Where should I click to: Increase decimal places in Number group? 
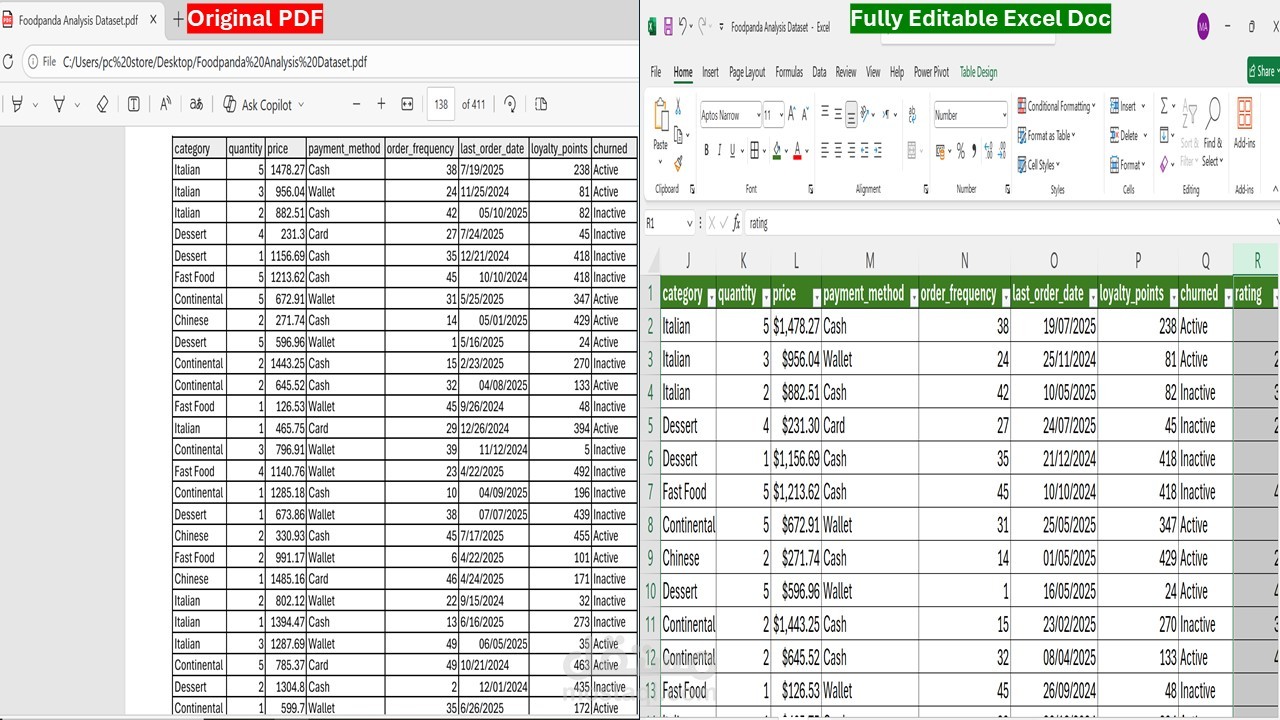click(989, 151)
